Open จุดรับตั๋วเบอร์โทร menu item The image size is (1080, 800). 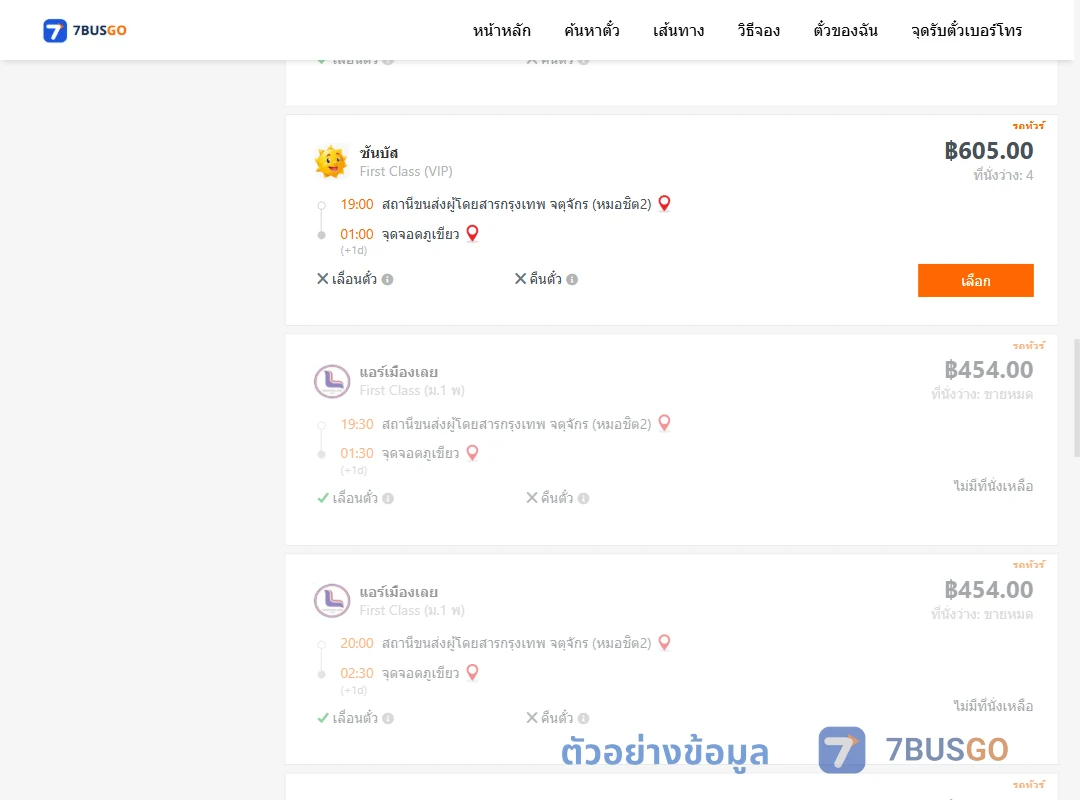pos(966,30)
